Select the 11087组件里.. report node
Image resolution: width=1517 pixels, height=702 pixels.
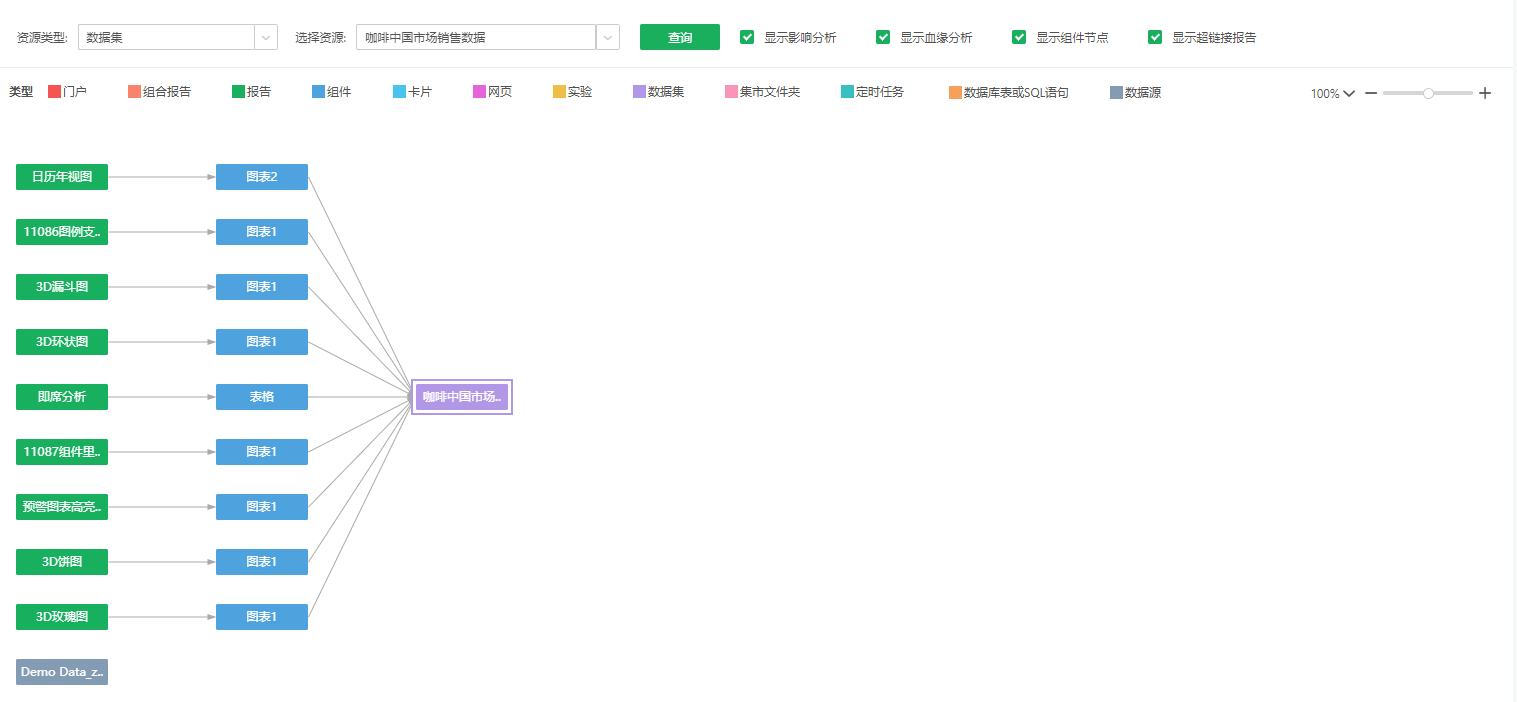click(62, 452)
